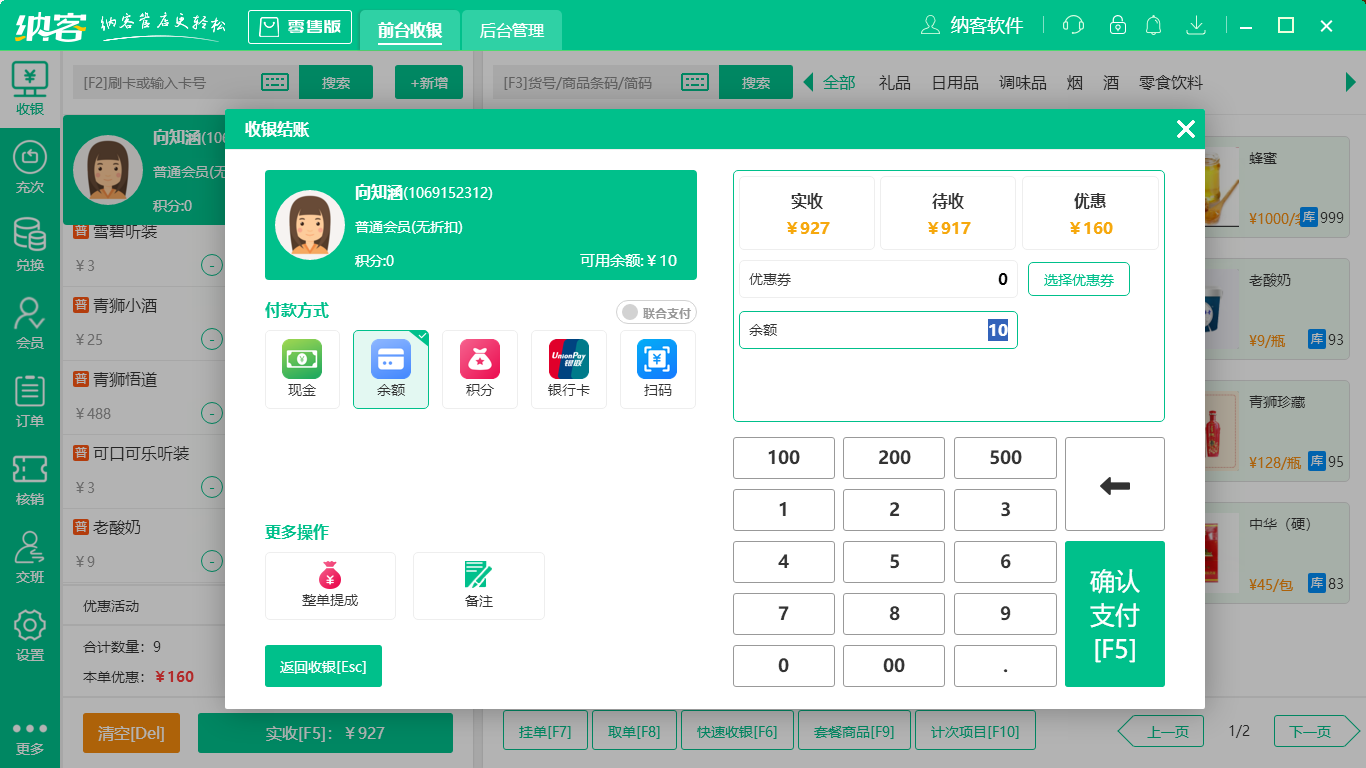Click 选择优惠券 to pick a coupon
Image resolution: width=1366 pixels, height=768 pixels.
point(1079,279)
